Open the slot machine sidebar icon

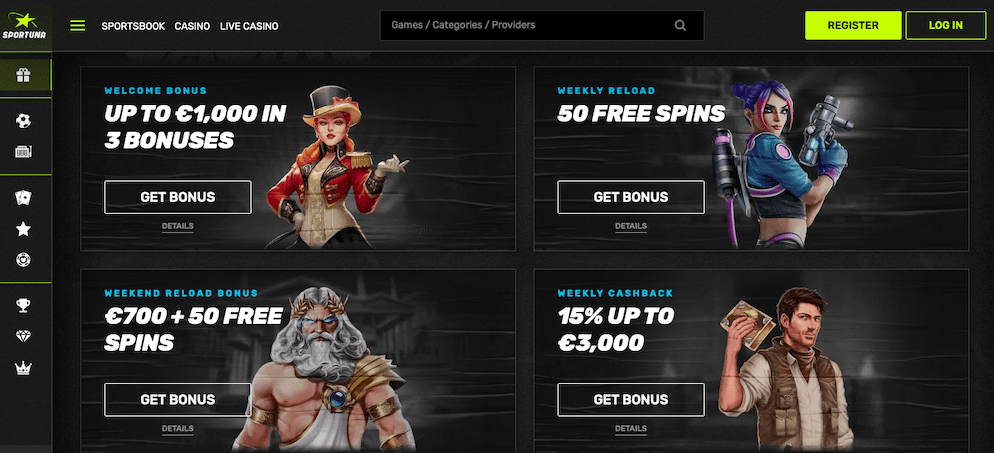coord(23,151)
